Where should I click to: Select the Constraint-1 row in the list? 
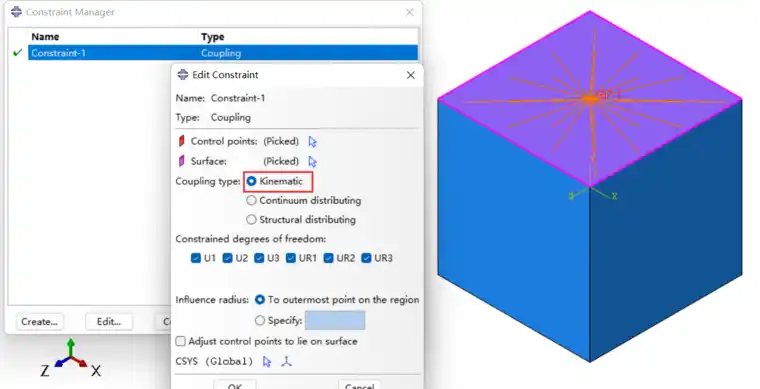tap(222, 53)
